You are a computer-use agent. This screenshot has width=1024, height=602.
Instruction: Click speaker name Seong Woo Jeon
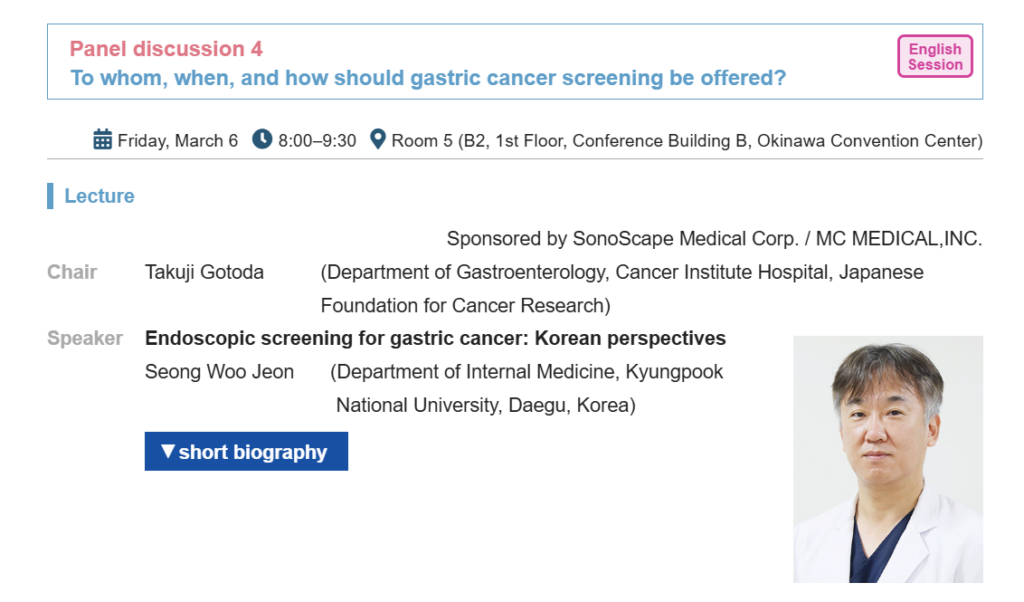point(219,372)
